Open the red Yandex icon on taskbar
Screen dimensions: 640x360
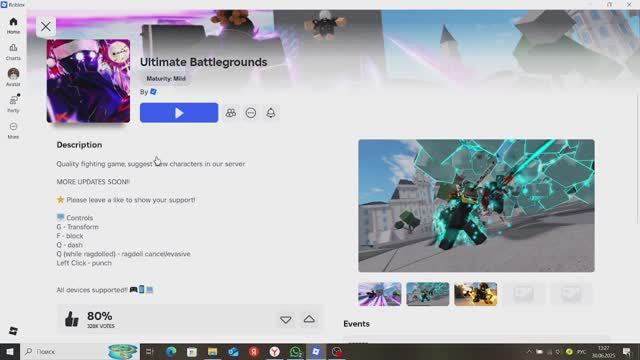pyautogui.click(x=254, y=351)
